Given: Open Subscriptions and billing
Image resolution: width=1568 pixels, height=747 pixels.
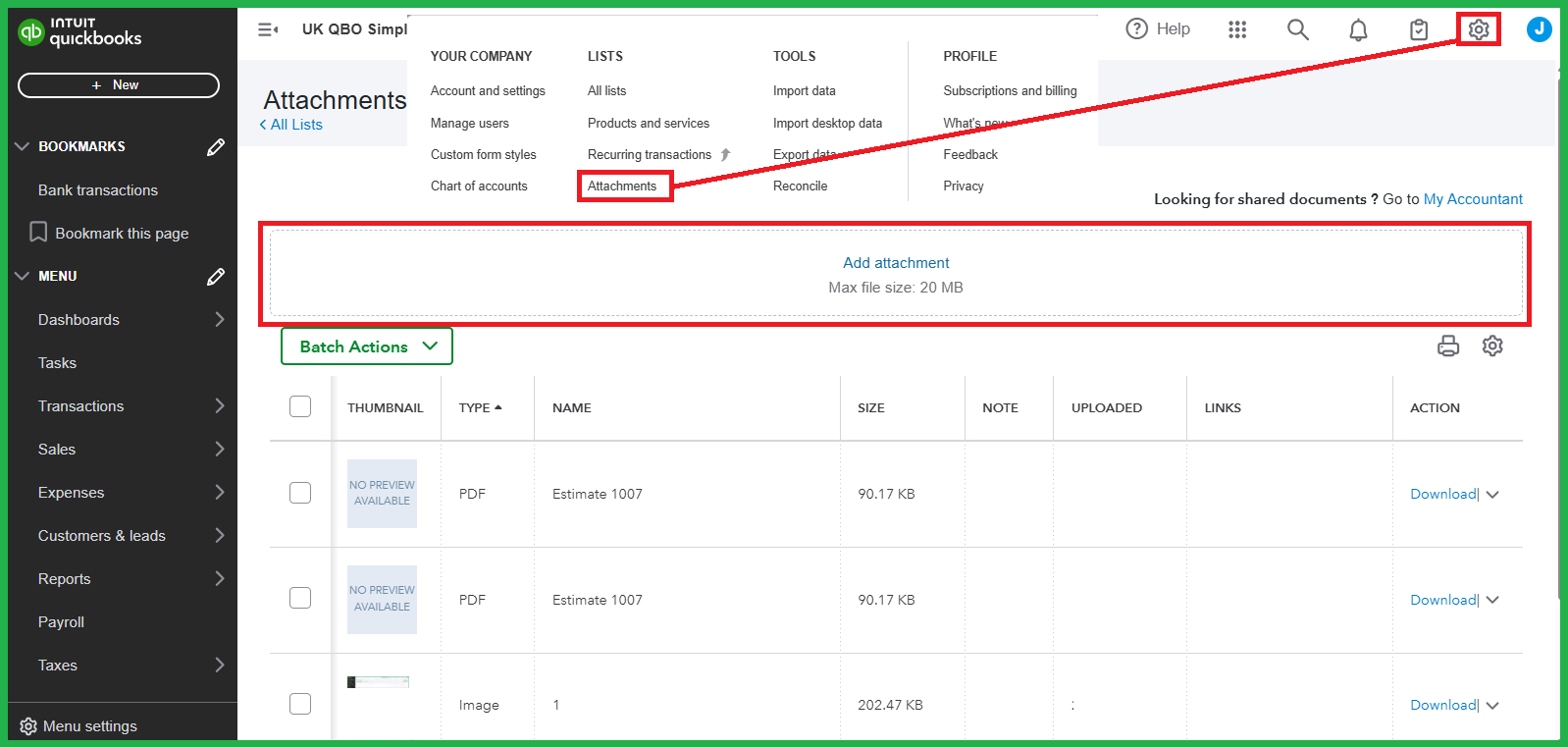Looking at the screenshot, I should tap(1010, 90).
